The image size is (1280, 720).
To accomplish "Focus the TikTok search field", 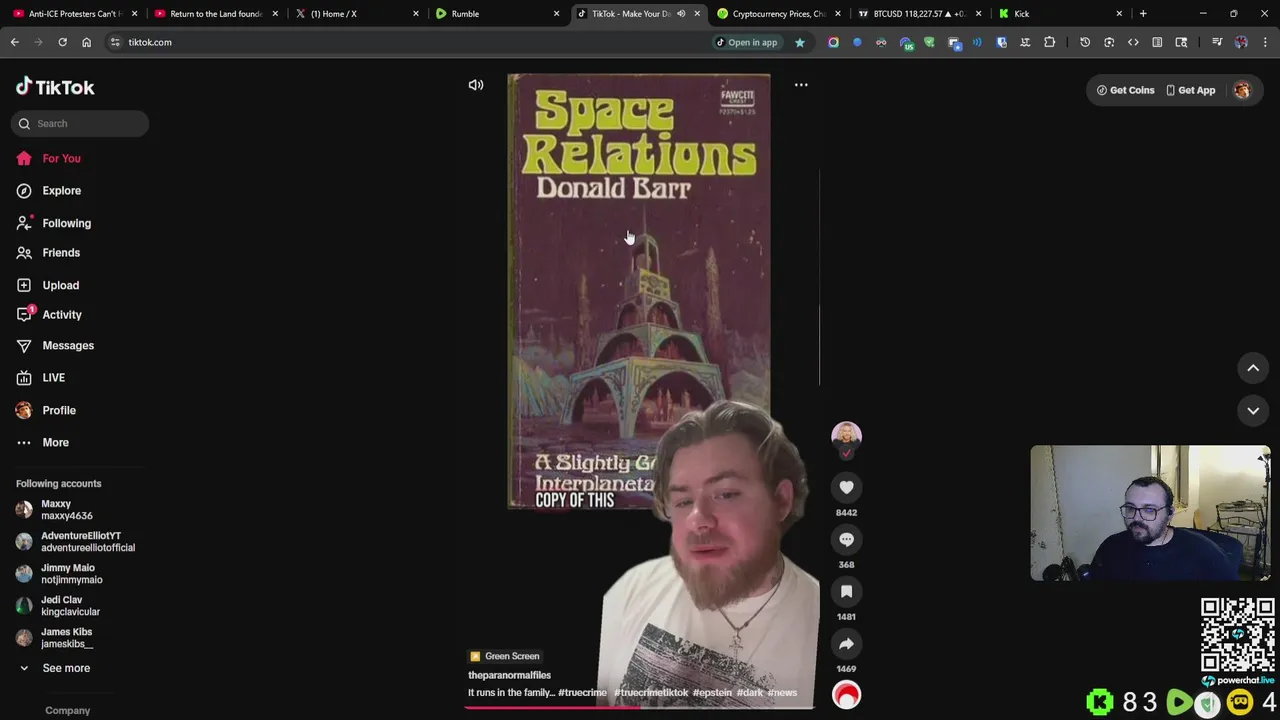I will 80,123.
